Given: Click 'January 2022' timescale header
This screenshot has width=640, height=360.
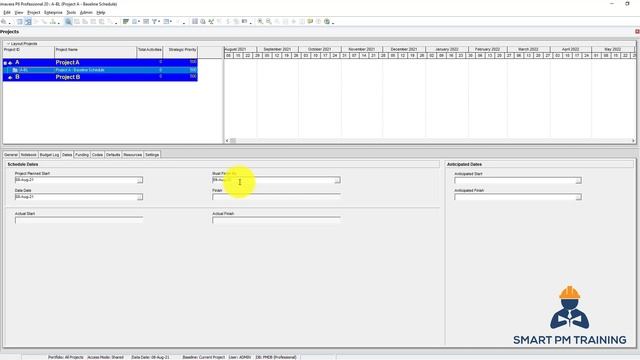Looking at the screenshot, I should point(447,49).
